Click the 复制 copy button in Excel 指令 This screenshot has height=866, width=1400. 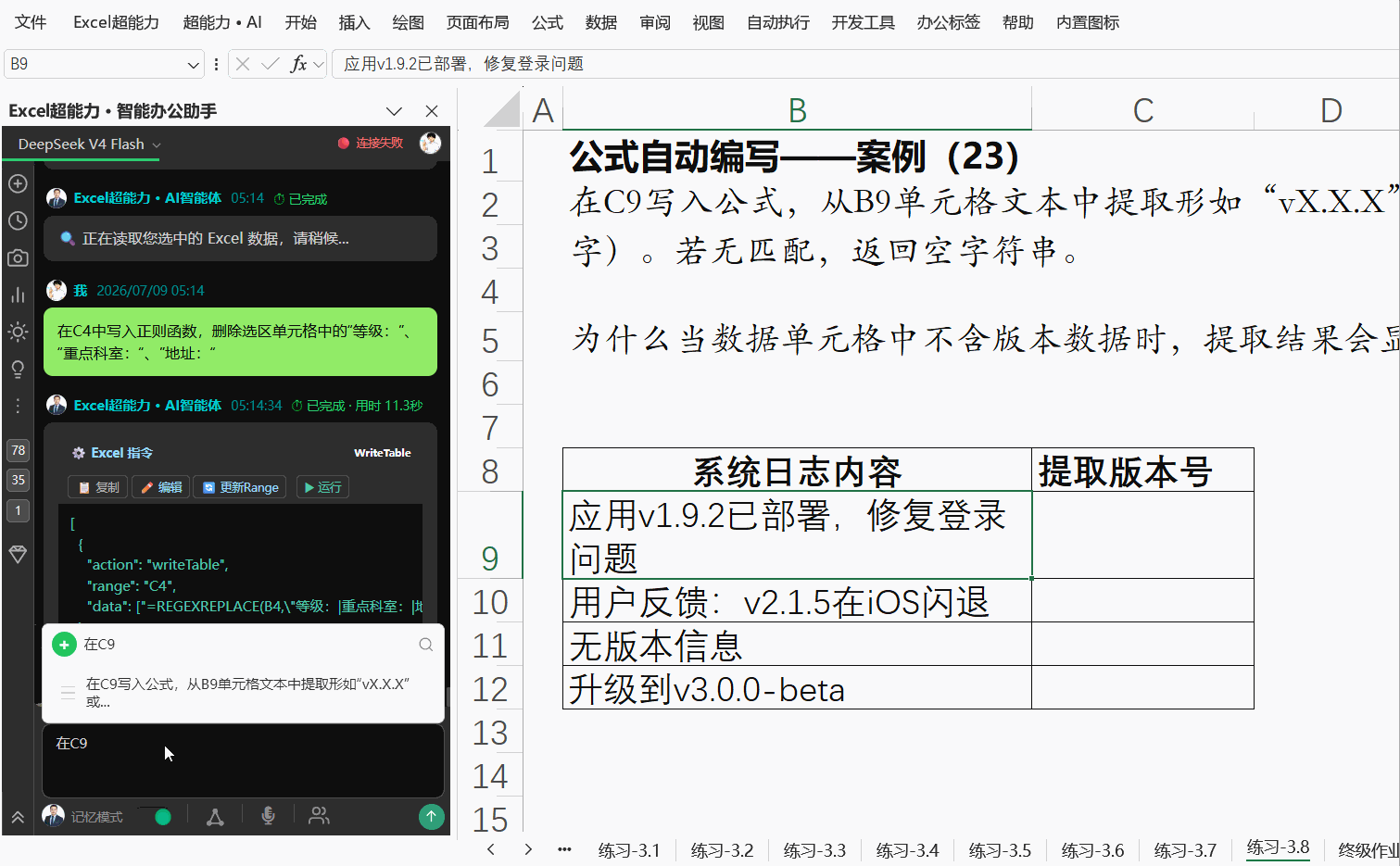pos(98,487)
